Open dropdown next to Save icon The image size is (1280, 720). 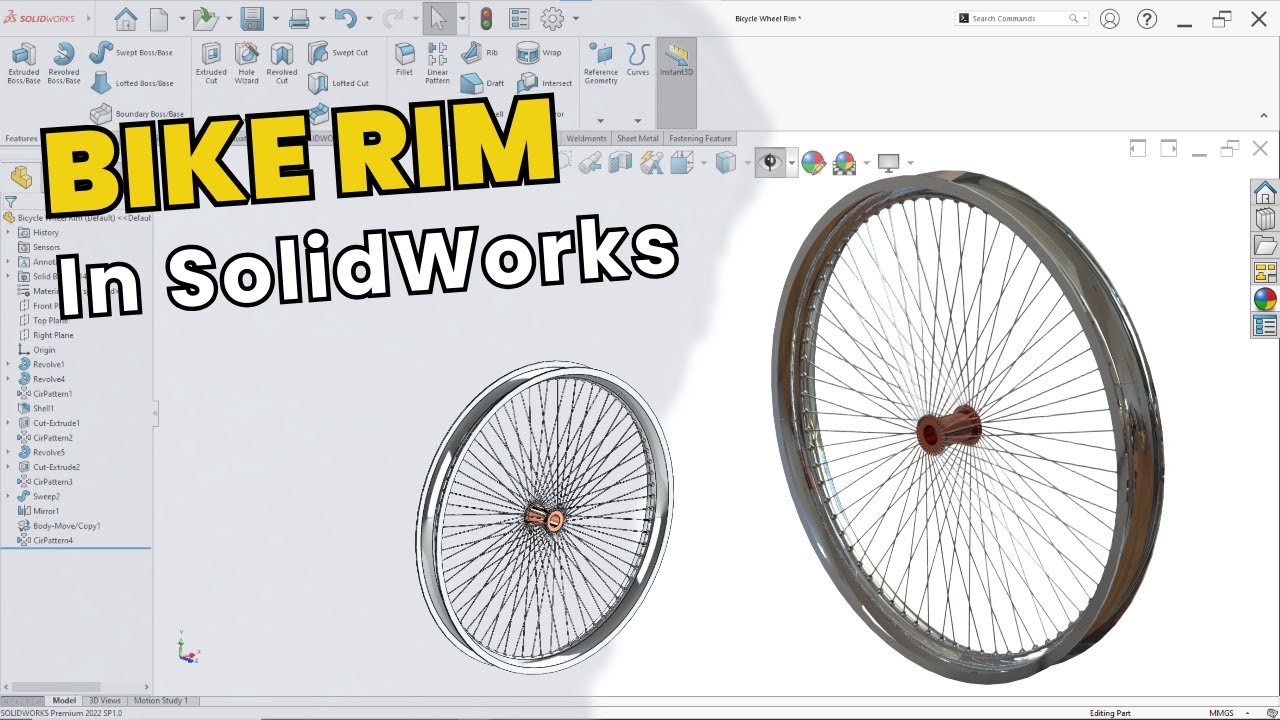pos(275,18)
